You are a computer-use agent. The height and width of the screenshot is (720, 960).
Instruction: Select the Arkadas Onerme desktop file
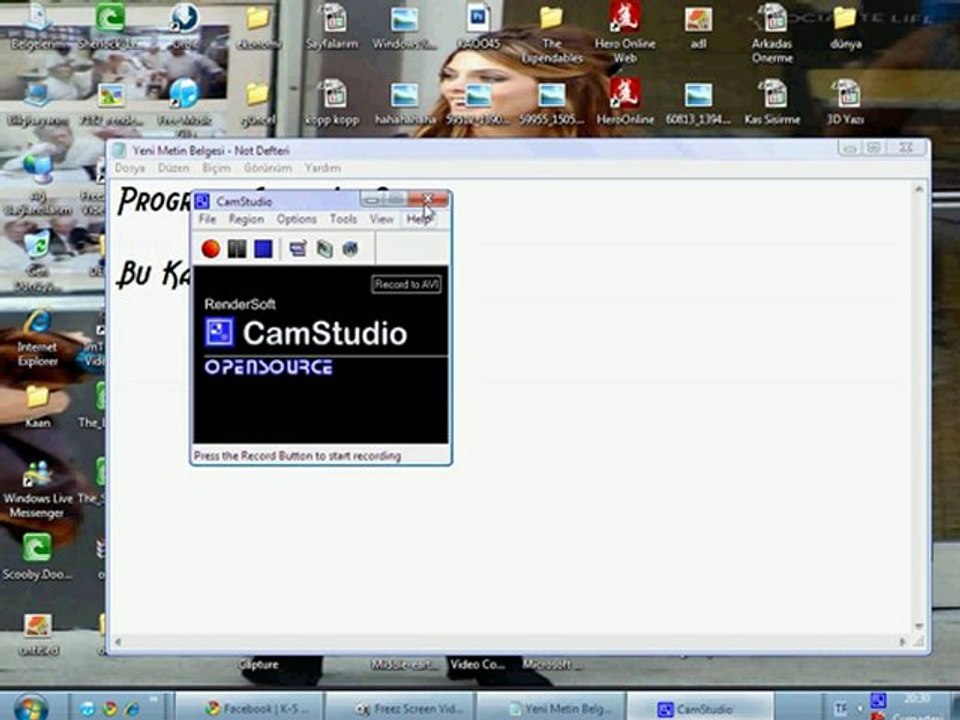point(772,34)
